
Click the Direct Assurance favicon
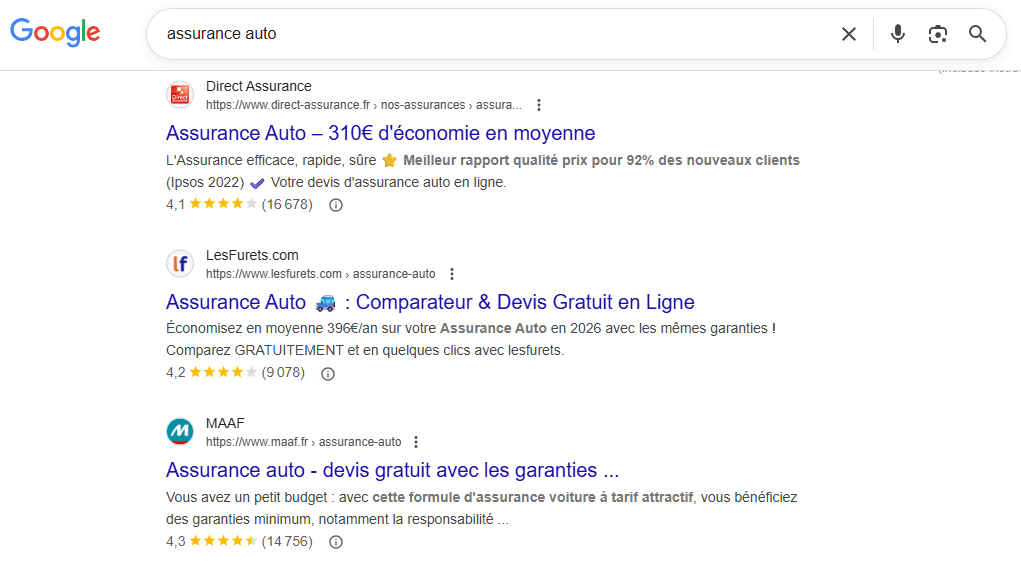point(180,95)
